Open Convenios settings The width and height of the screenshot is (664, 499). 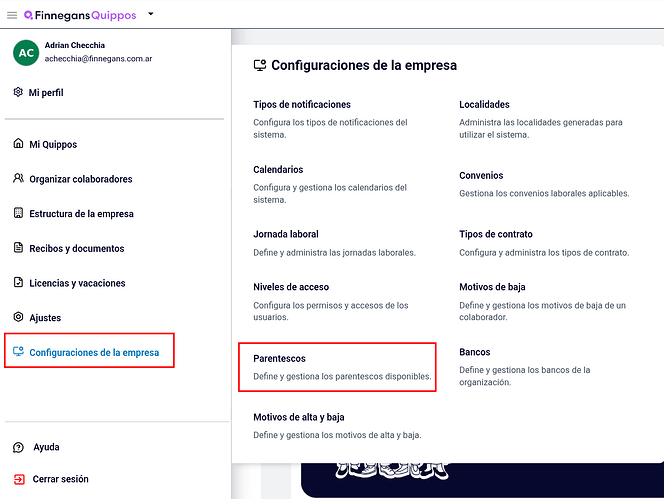pos(481,176)
